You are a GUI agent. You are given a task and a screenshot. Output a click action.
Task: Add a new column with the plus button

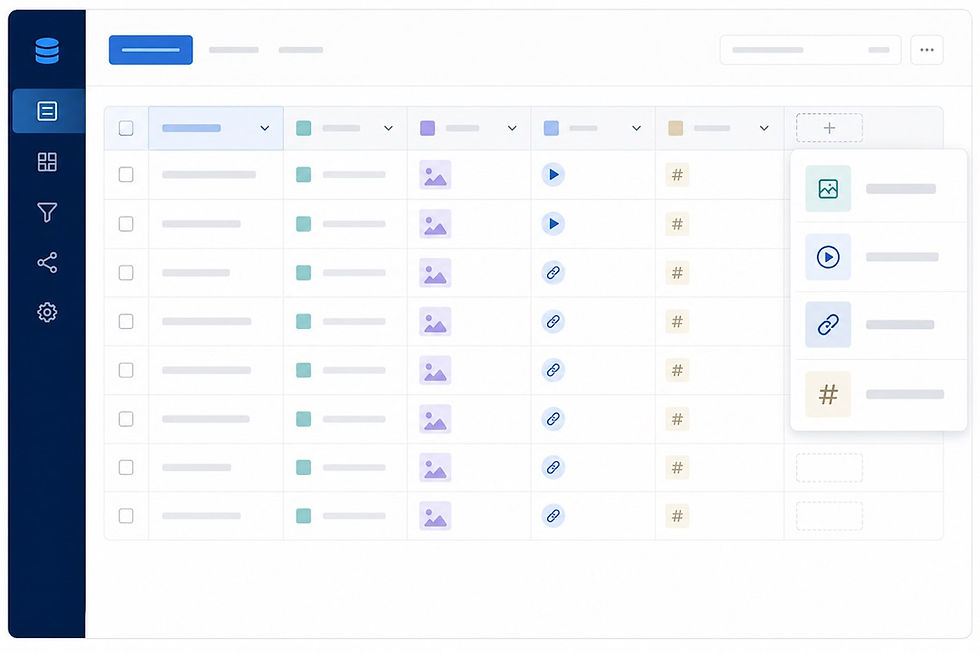(x=829, y=128)
